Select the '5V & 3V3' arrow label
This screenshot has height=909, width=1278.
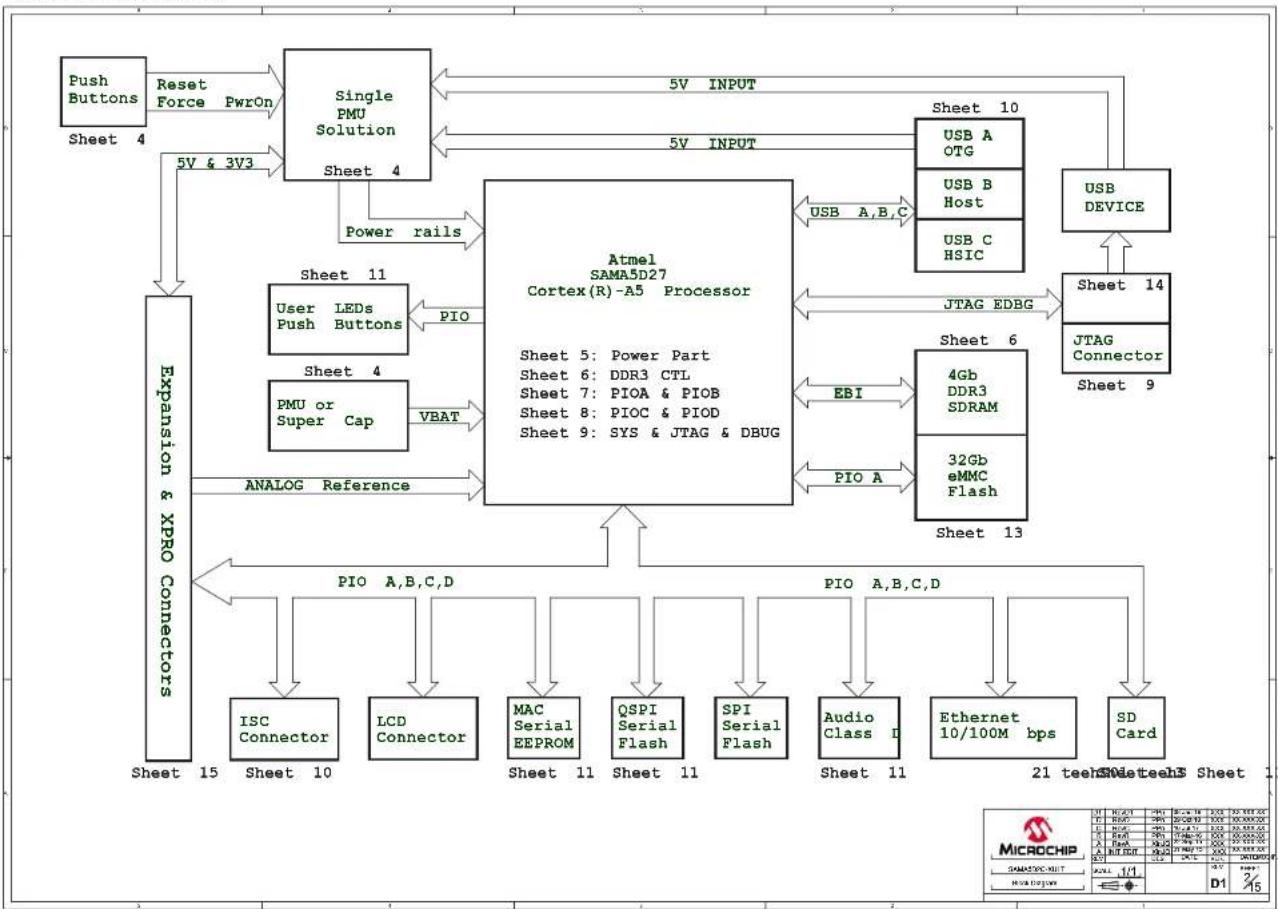pyautogui.click(x=216, y=161)
